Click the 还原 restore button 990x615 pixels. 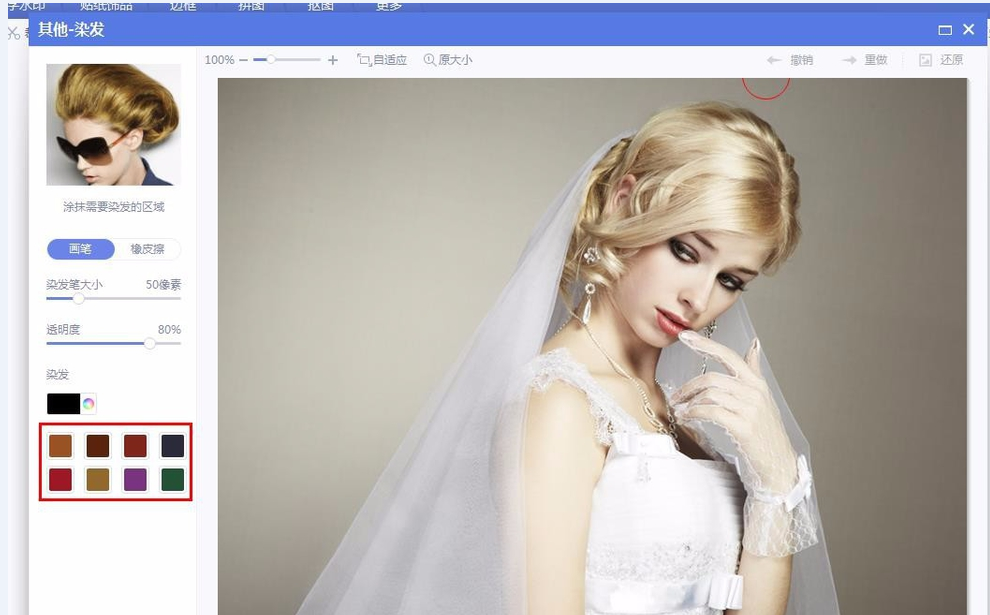pyautogui.click(x=941, y=60)
